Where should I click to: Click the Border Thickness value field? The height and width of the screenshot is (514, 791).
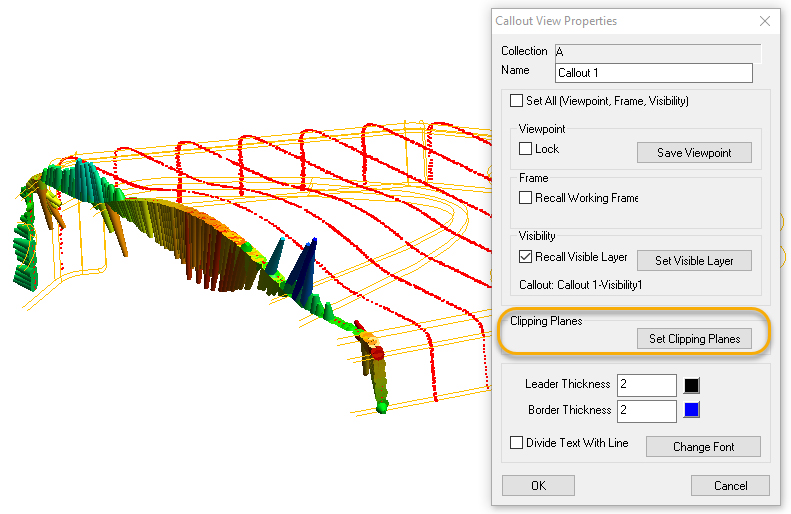(x=647, y=411)
